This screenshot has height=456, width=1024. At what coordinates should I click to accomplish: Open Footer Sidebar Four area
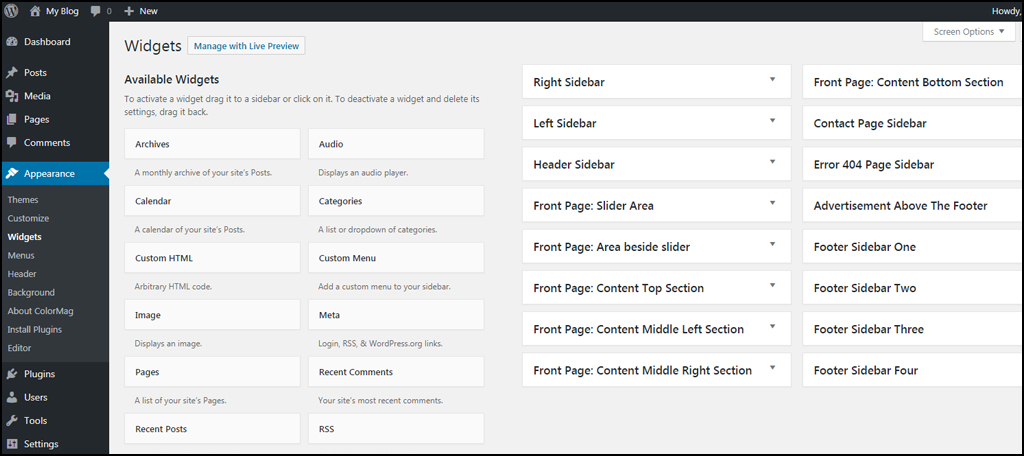click(x=913, y=370)
